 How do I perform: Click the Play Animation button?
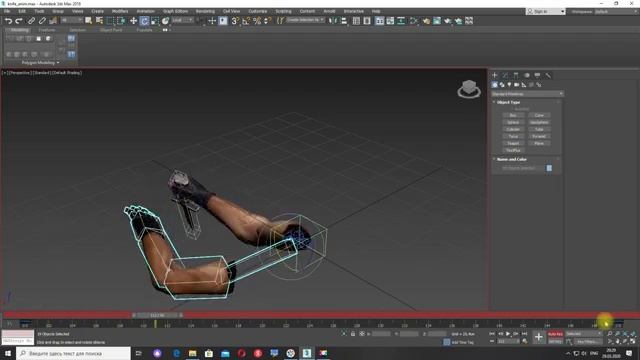click(x=508, y=334)
